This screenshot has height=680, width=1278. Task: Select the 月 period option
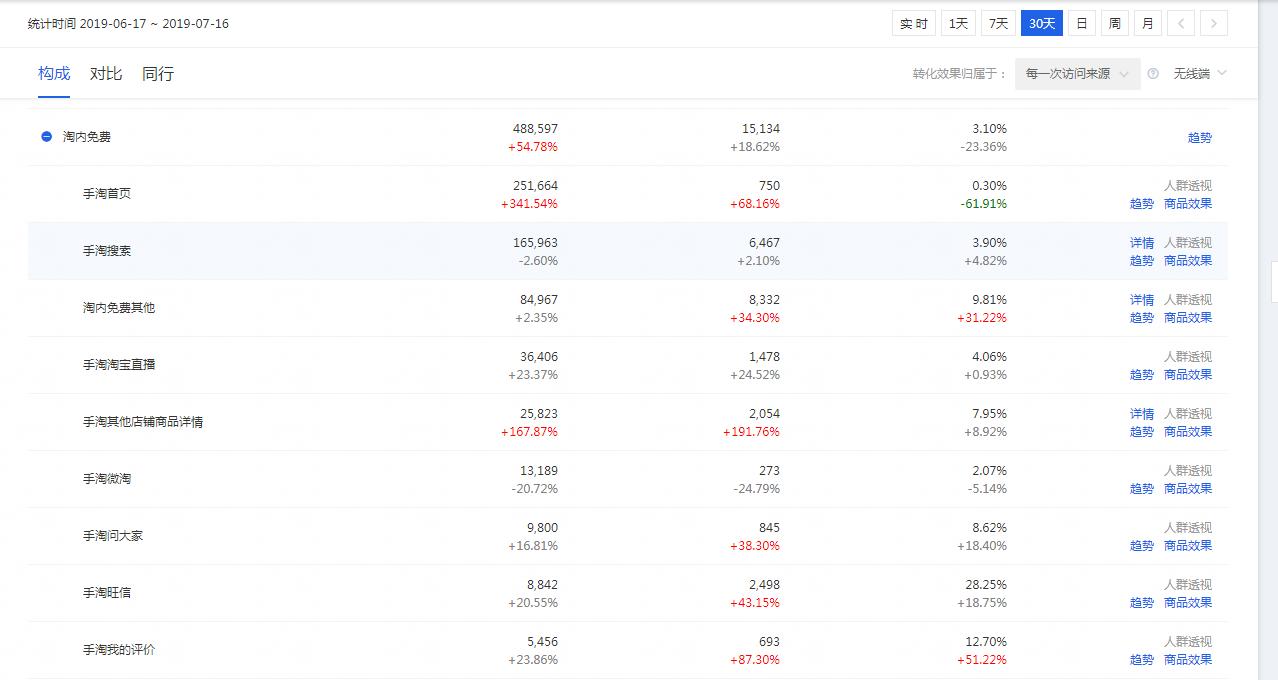[1148, 23]
